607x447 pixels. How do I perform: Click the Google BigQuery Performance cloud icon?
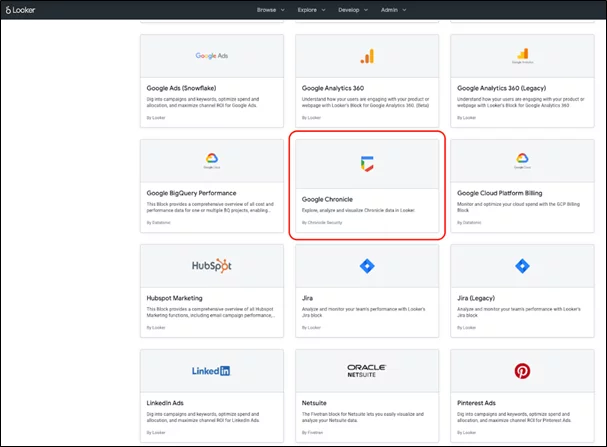pyautogui.click(x=212, y=160)
